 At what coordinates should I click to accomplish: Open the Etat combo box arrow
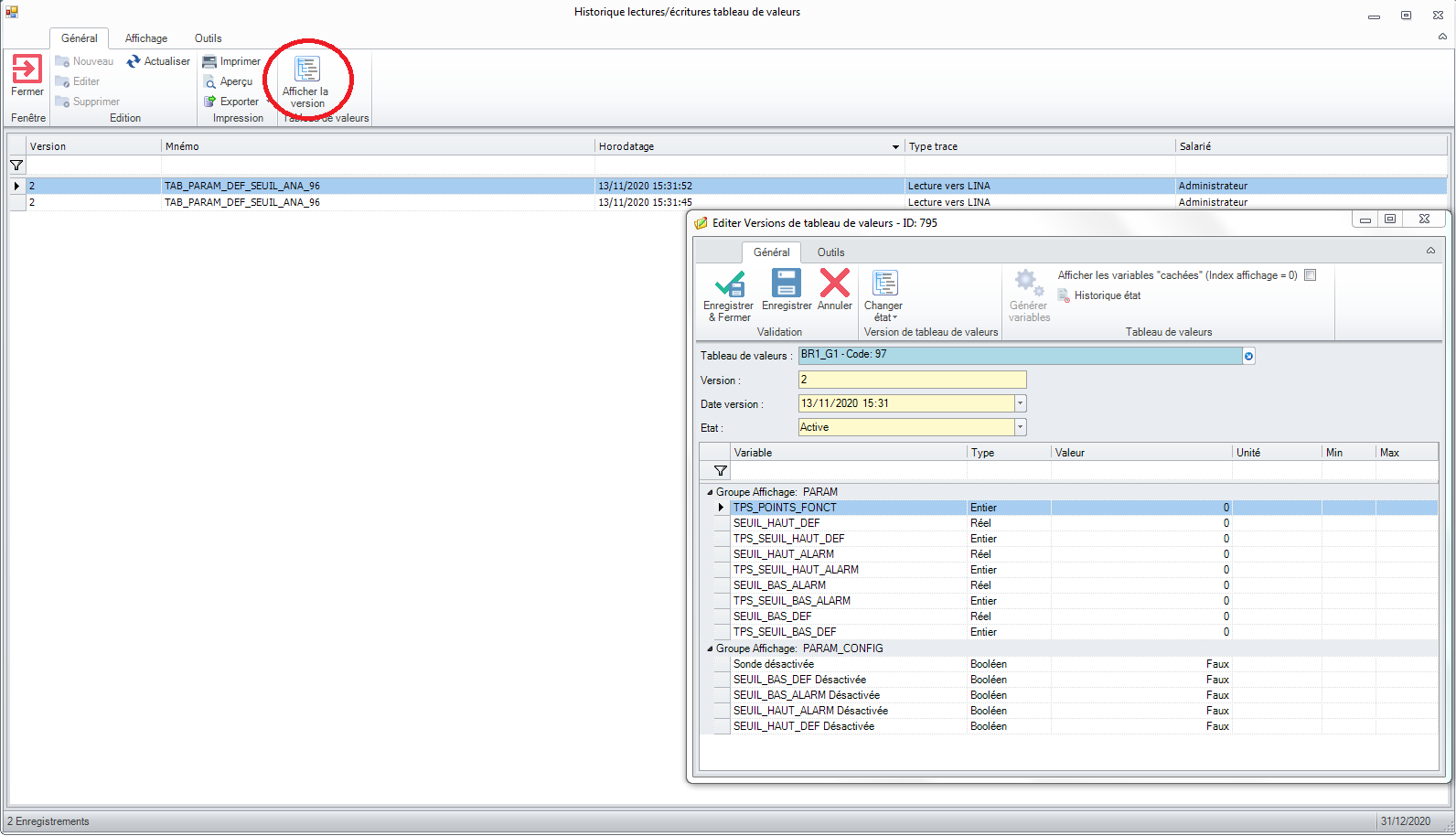point(1021,427)
